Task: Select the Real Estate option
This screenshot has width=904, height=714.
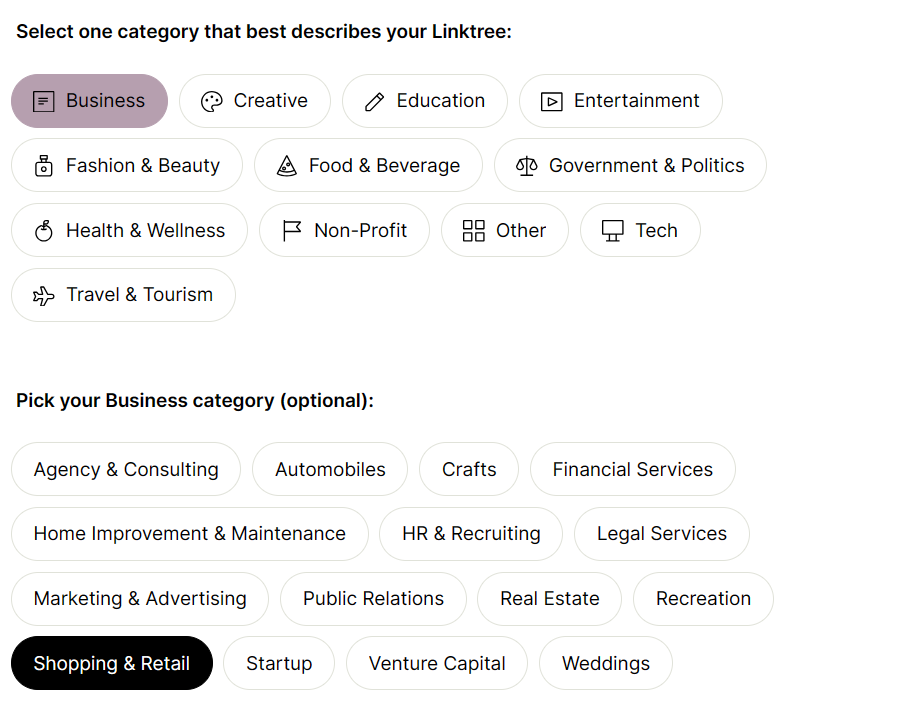Action: coord(549,599)
